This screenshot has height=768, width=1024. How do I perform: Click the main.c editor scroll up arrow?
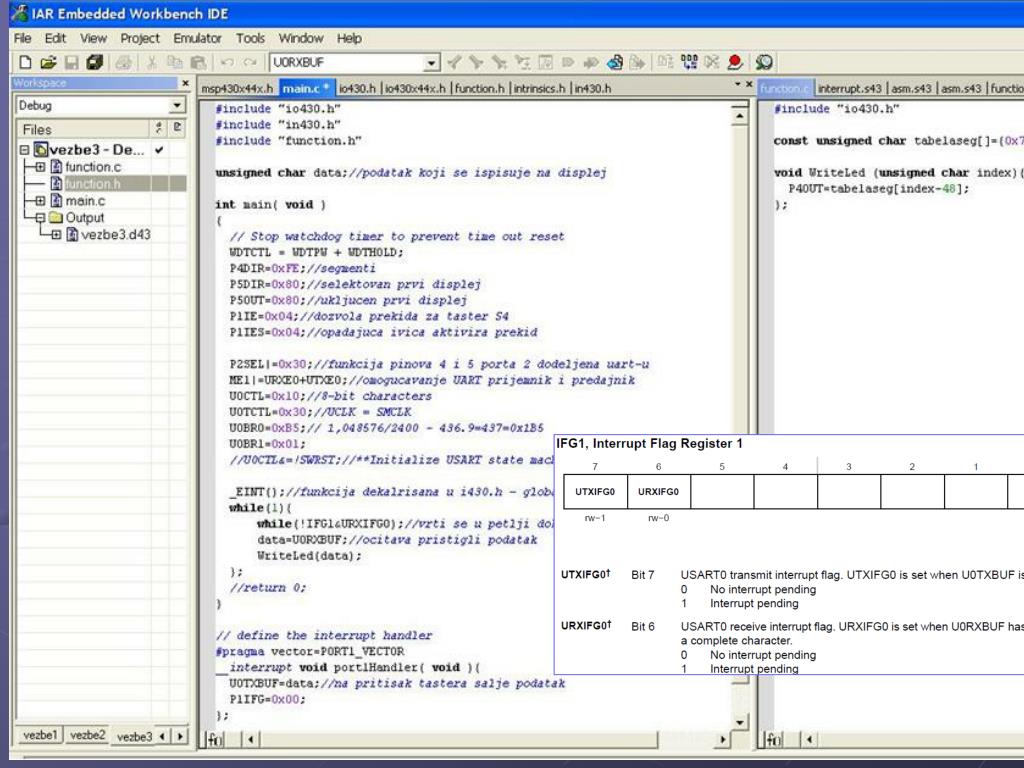(739, 117)
